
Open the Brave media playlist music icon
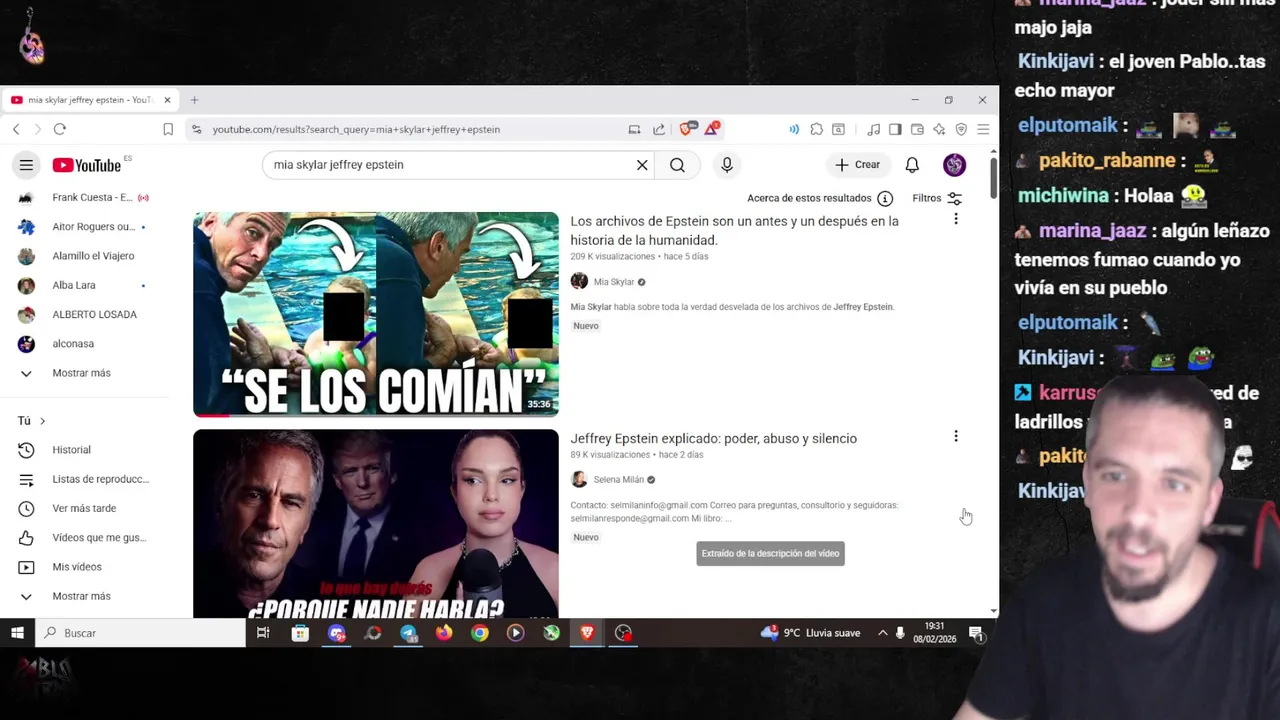(873, 129)
